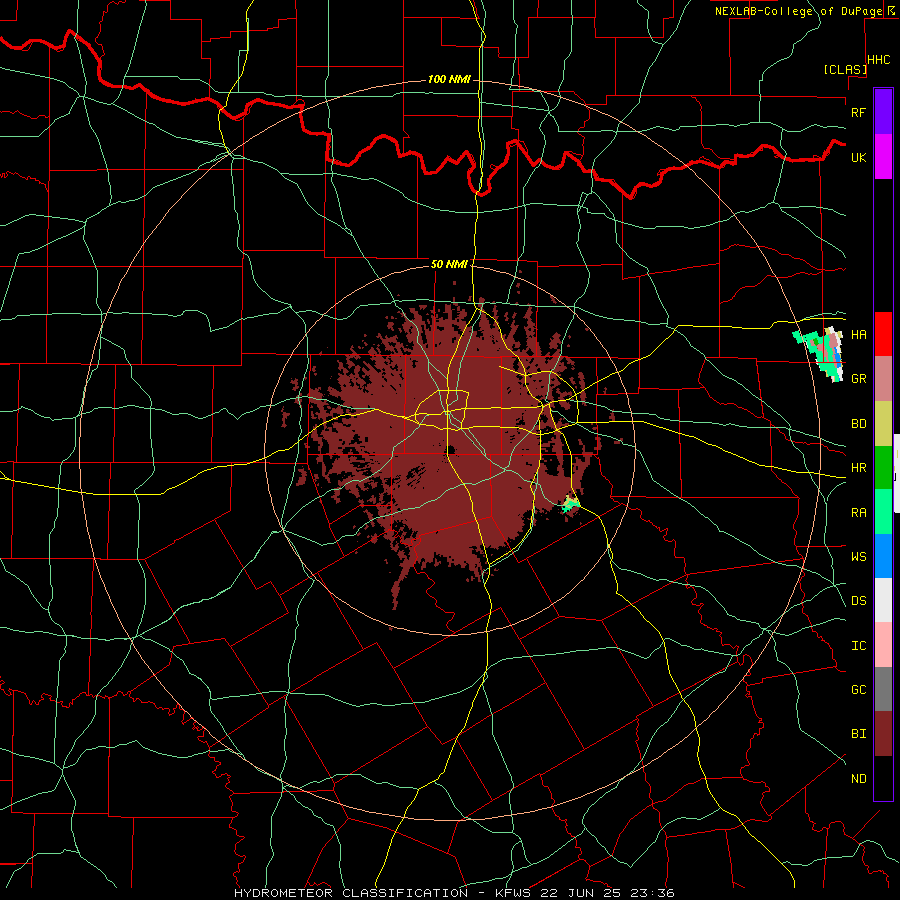Click the HA legend label

coord(858,335)
